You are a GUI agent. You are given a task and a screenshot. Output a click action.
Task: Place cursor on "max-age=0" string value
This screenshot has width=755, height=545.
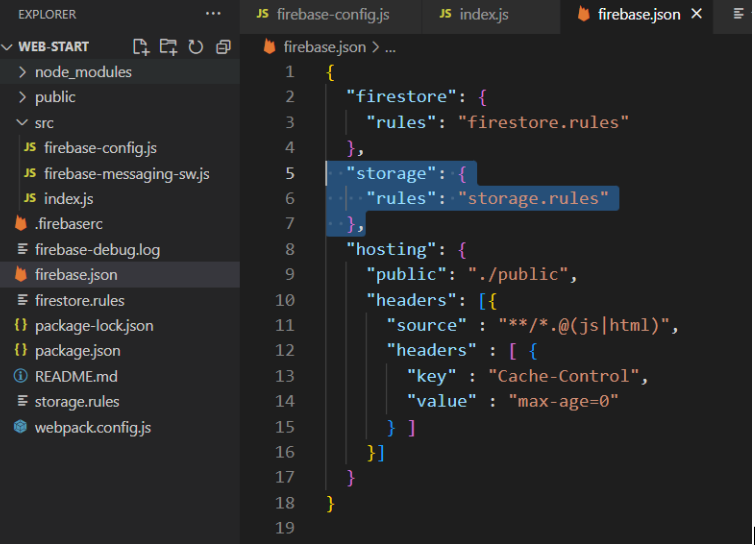(x=563, y=402)
